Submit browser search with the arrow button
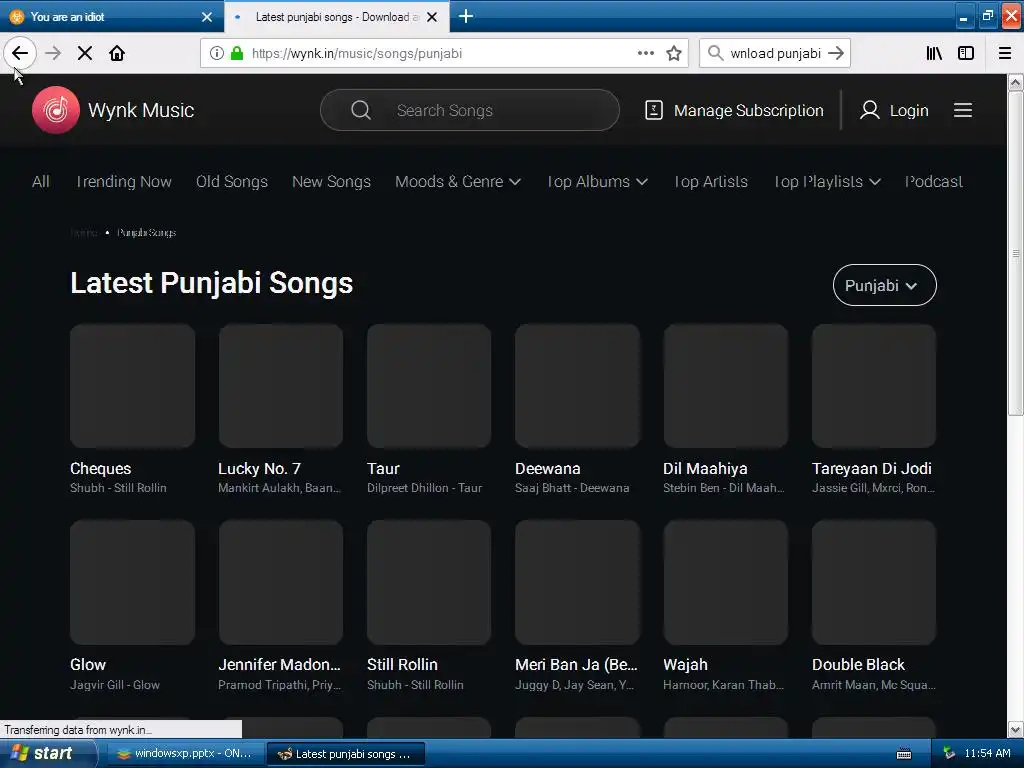This screenshot has width=1024, height=768. pyautogui.click(x=836, y=53)
